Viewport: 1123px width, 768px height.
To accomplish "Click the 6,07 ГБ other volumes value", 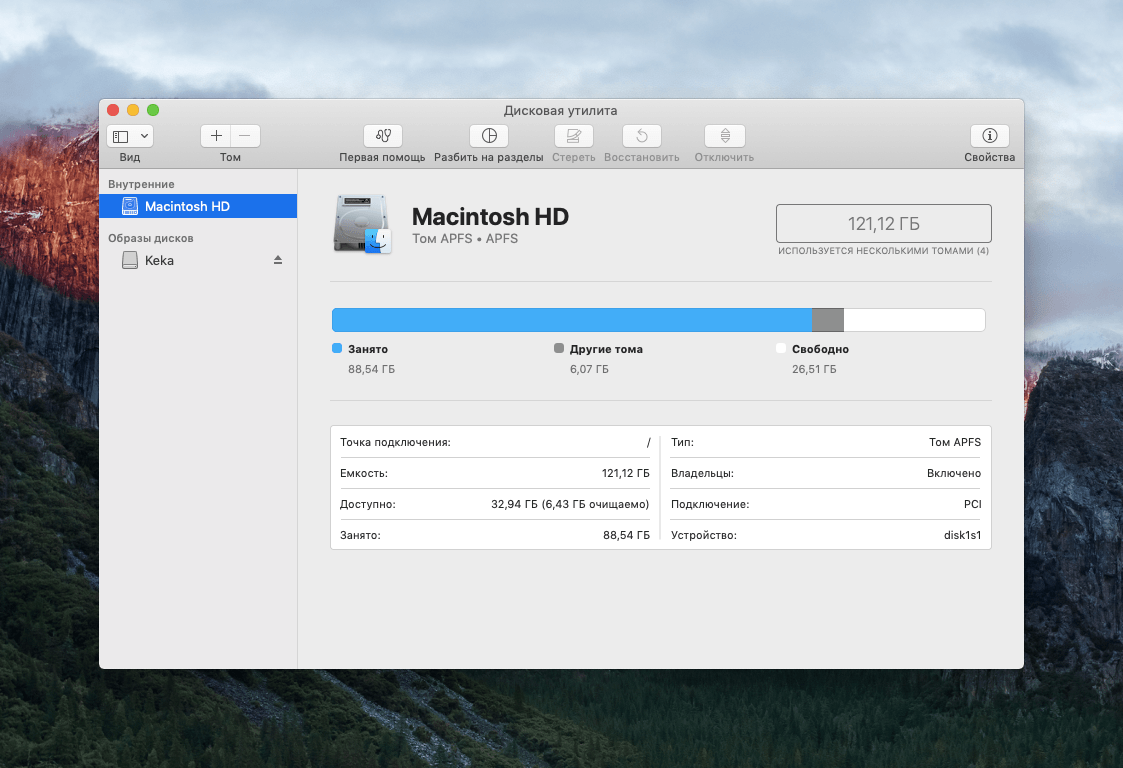I will (x=589, y=369).
